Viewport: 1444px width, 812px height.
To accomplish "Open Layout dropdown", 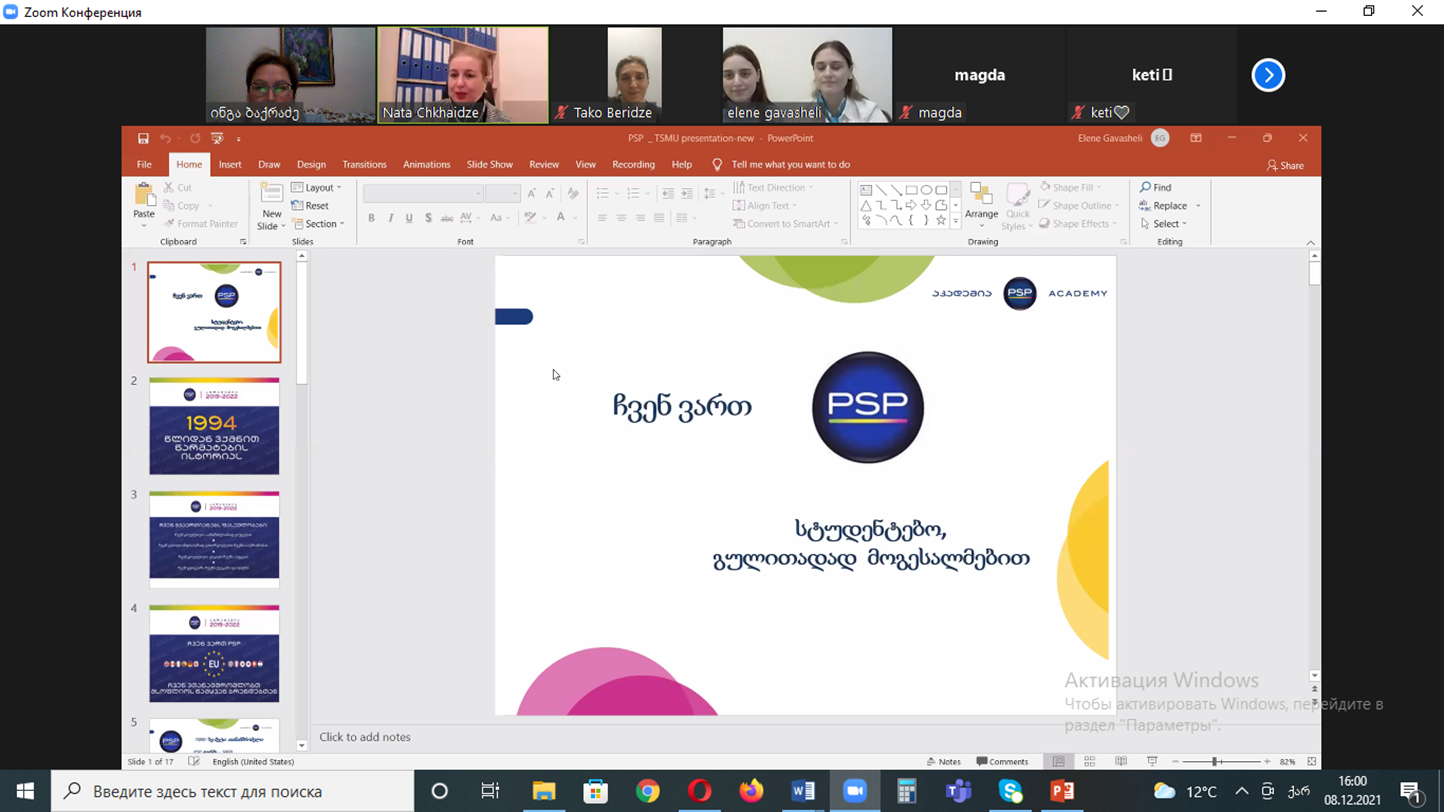I will 316,188.
